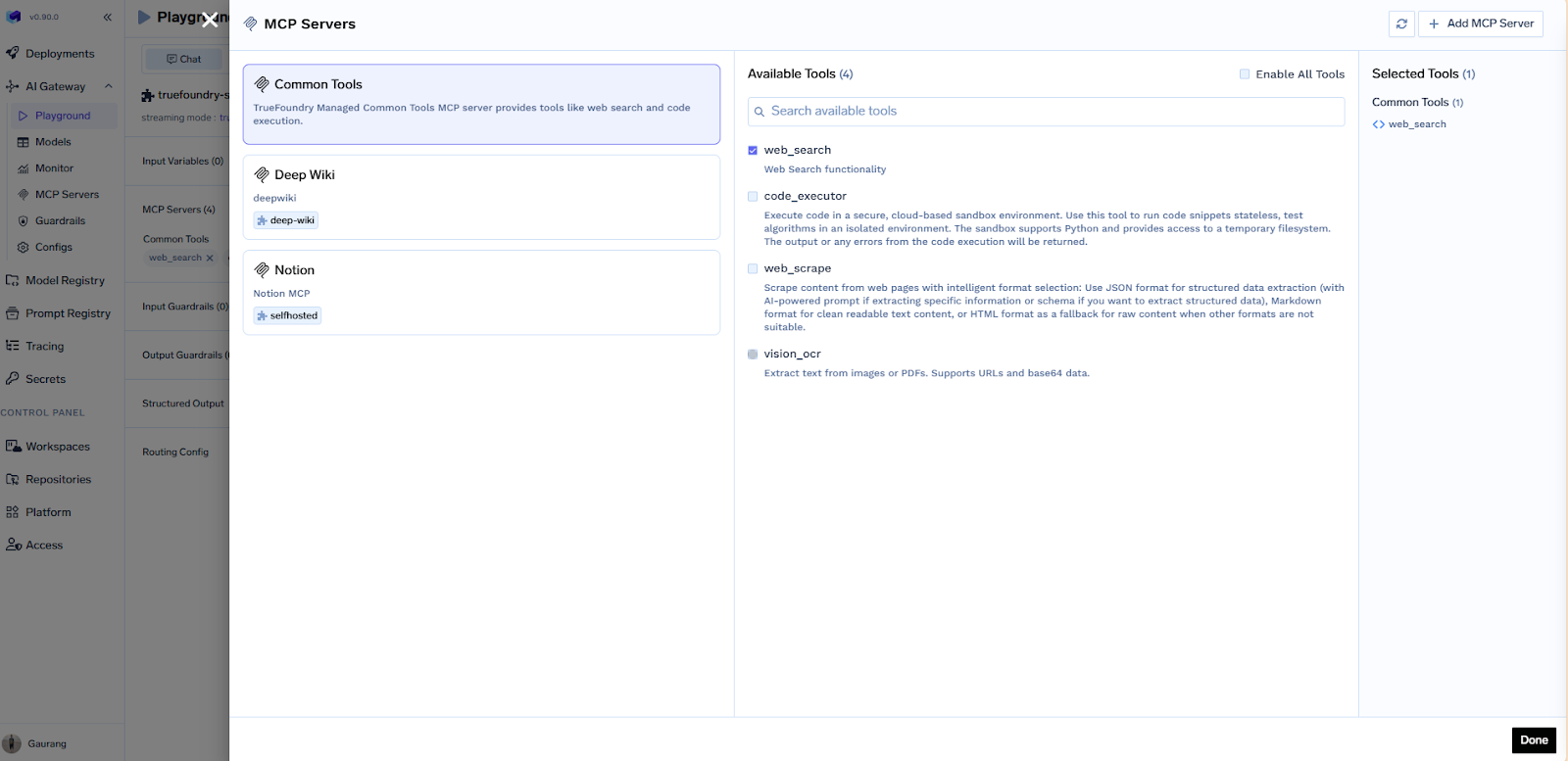Enable the vision_ocr tool checkbox
This screenshot has height=761, width=1568.
click(753, 354)
